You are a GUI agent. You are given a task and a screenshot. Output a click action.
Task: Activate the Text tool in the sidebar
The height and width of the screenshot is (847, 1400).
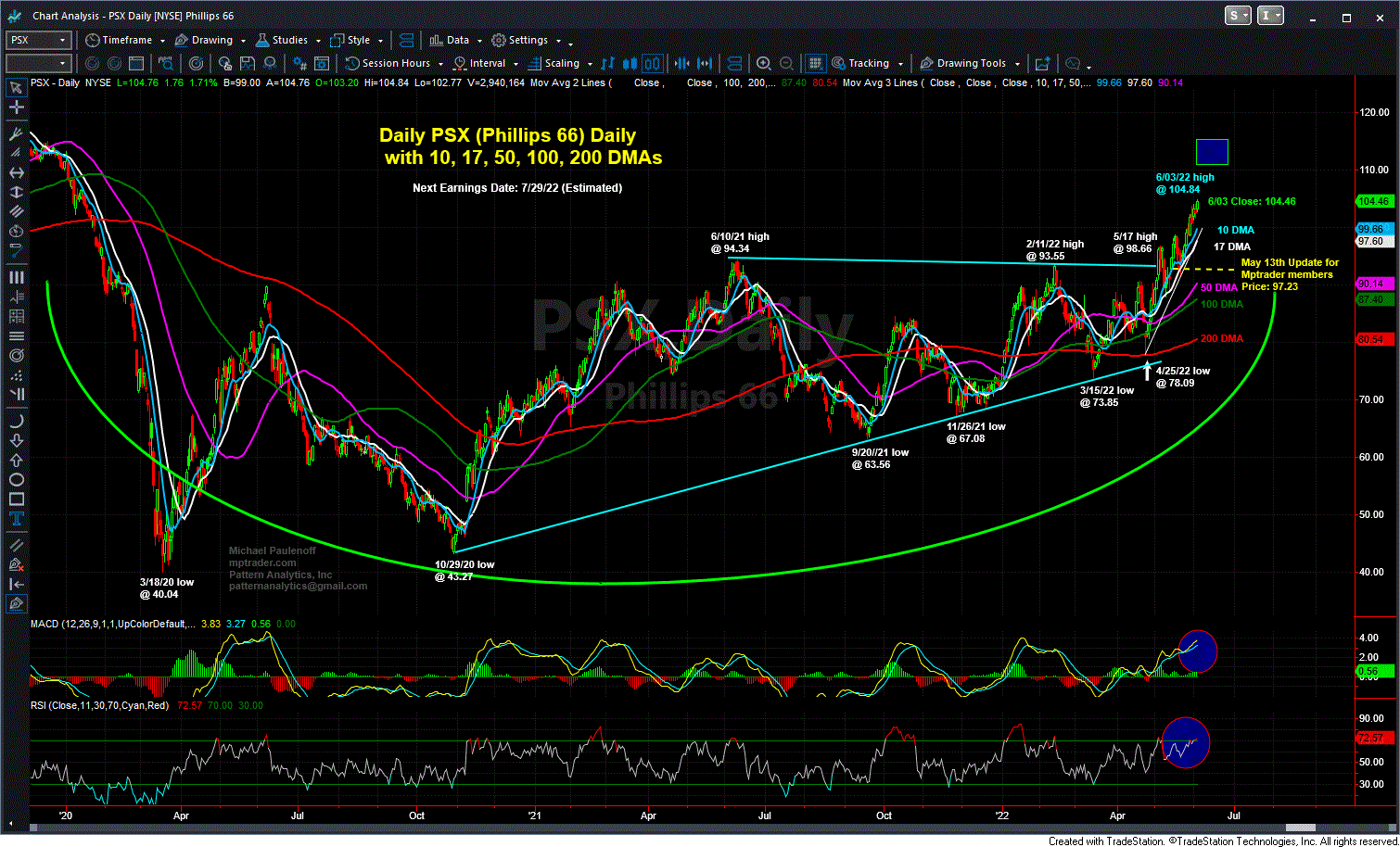click(x=16, y=521)
